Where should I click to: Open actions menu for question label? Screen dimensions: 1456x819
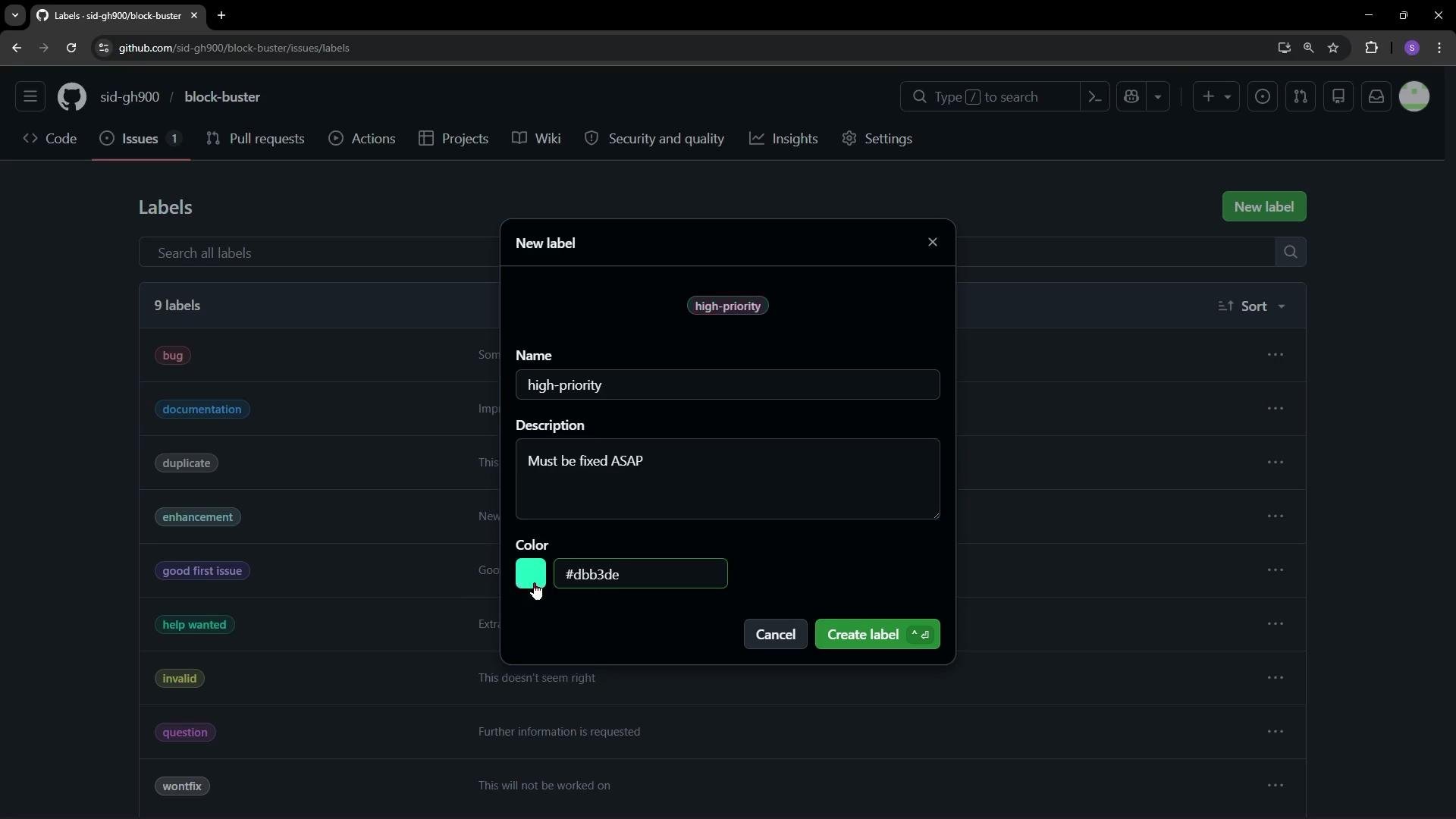(x=1276, y=732)
